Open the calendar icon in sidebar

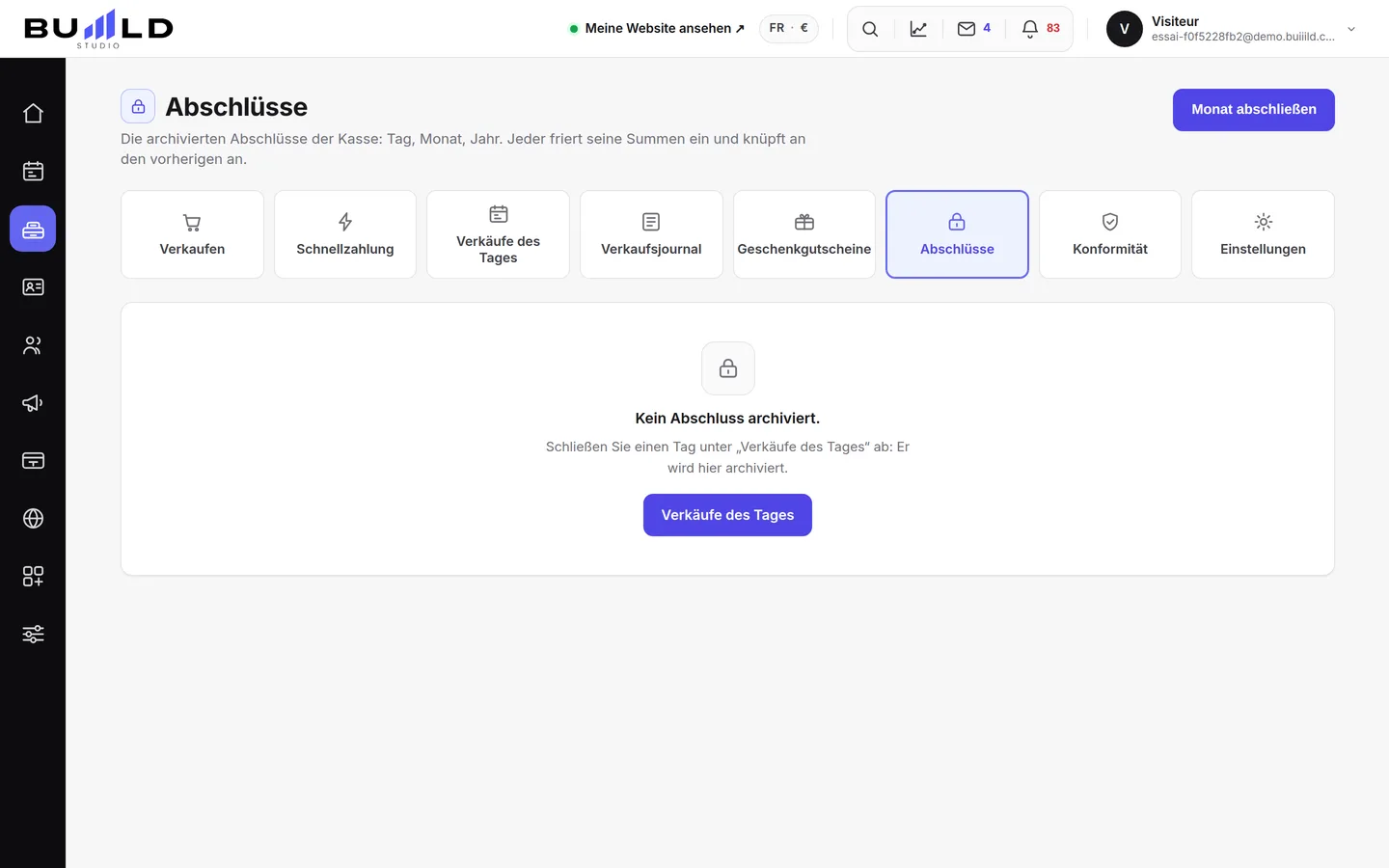point(33,172)
